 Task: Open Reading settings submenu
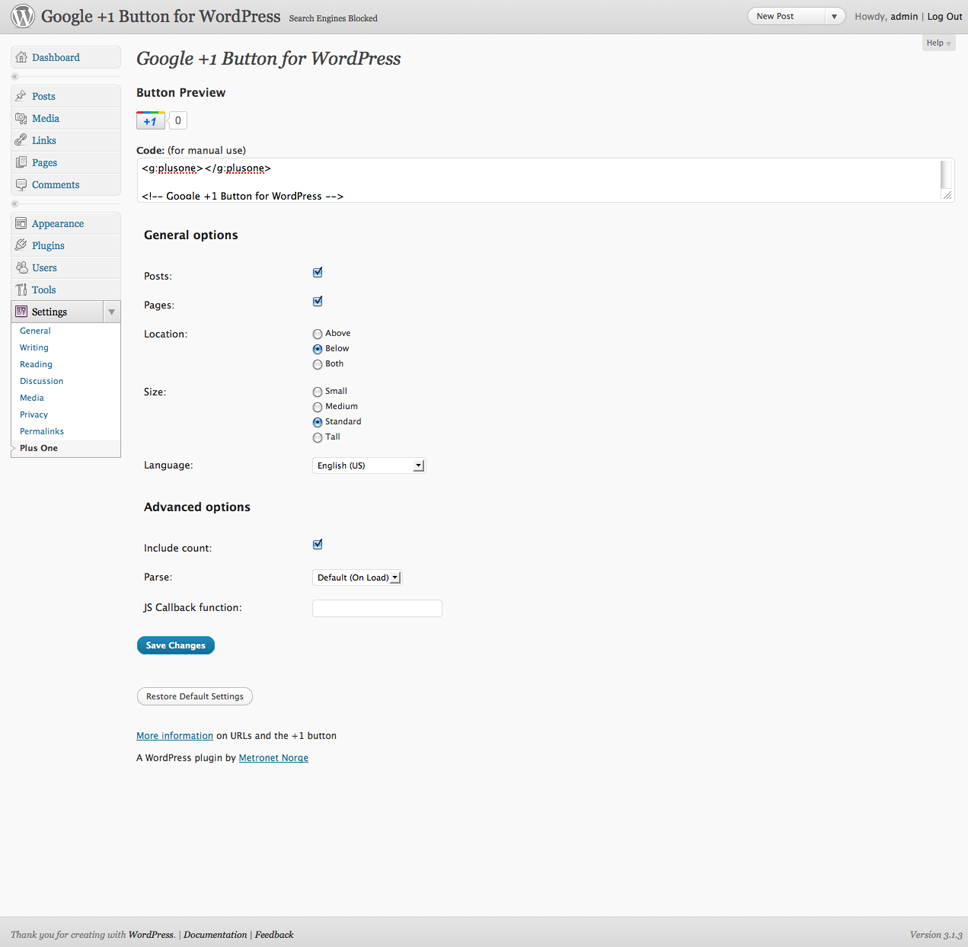[36, 364]
